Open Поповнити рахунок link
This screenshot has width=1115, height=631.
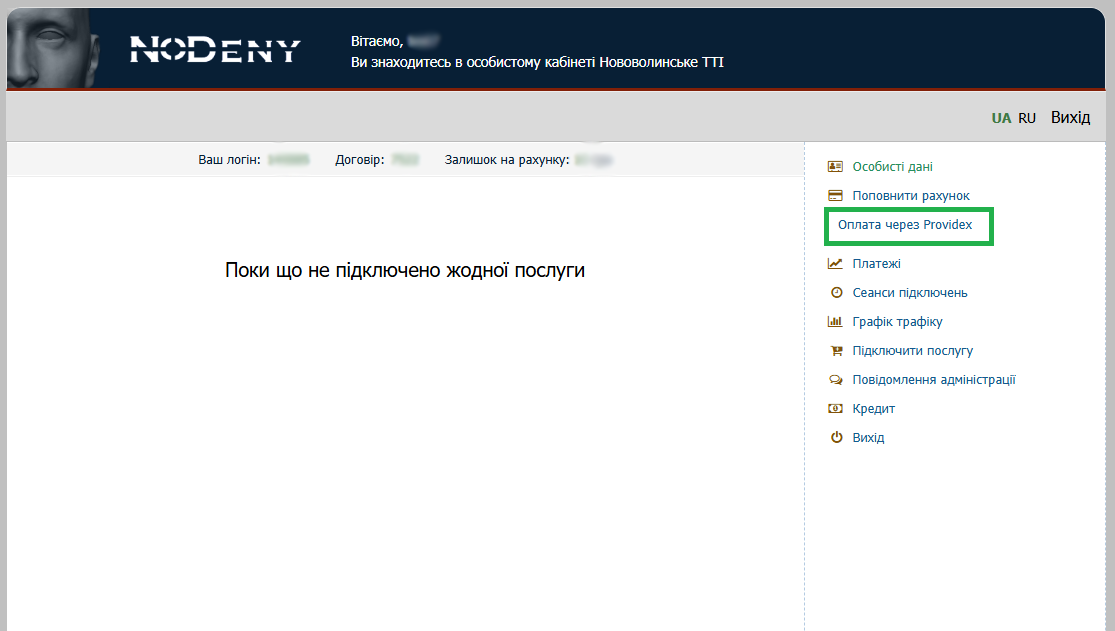[x=911, y=196]
